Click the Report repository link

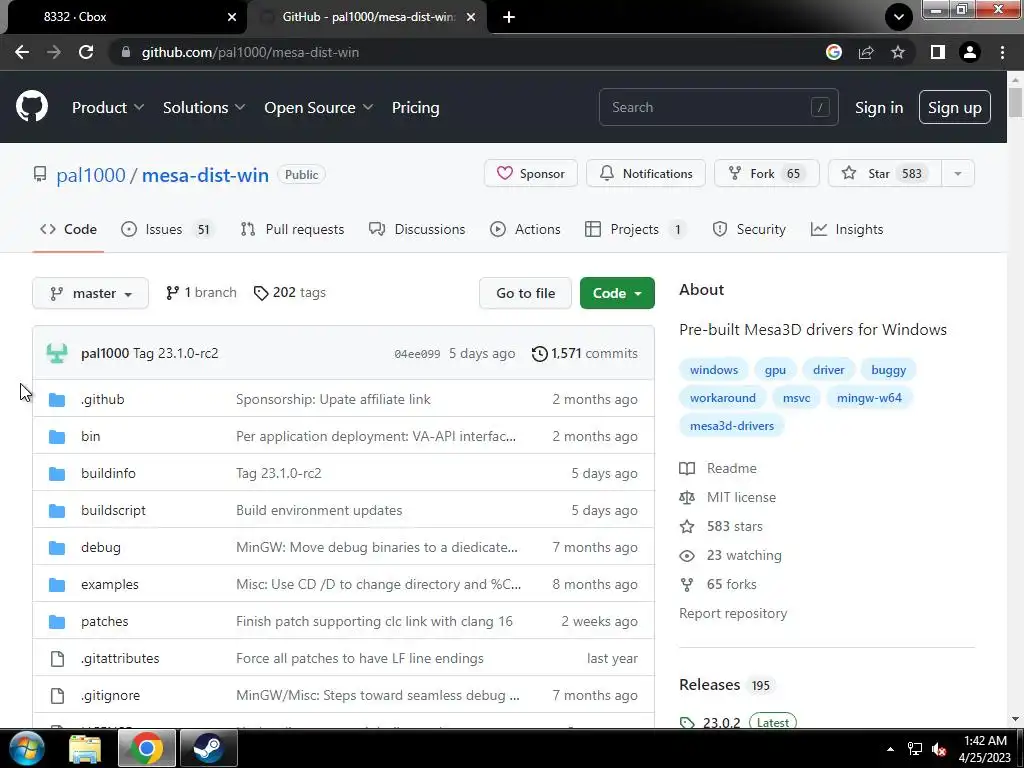tap(733, 613)
